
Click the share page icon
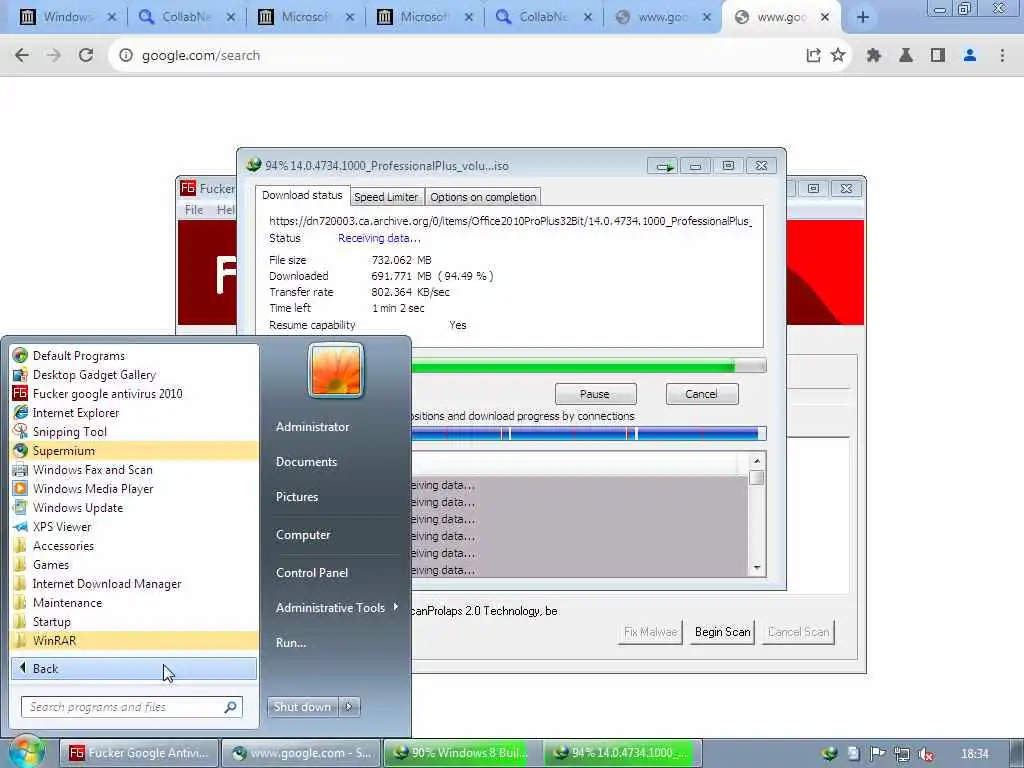tap(813, 56)
